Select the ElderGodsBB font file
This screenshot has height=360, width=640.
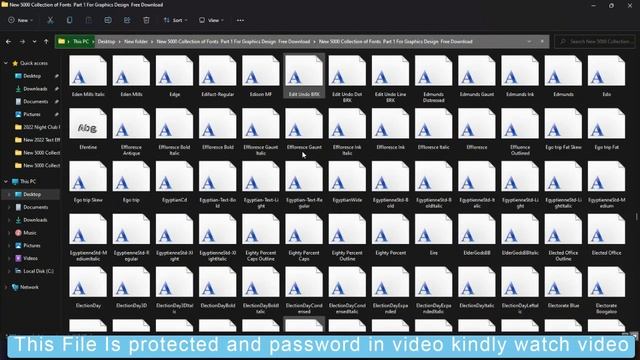click(477, 235)
